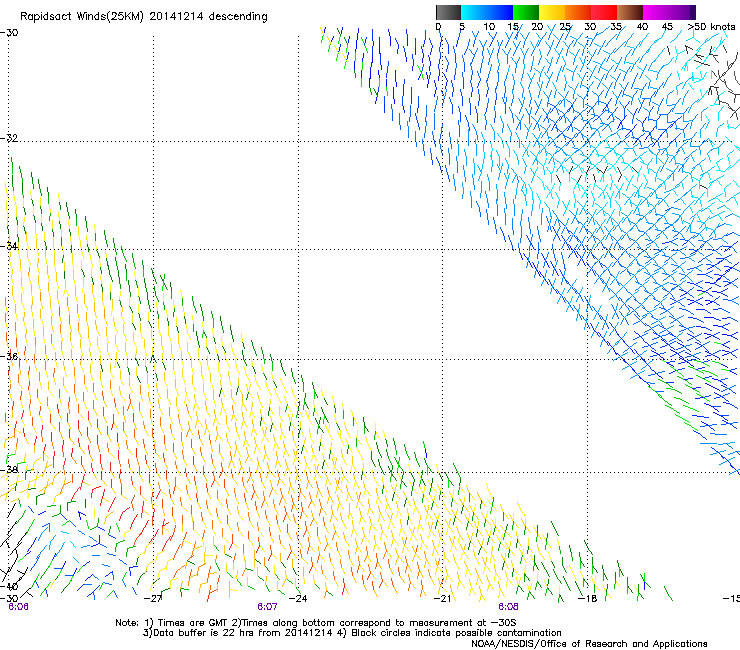
Task: Click the -21 longitude axis label
Action: point(442,599)
